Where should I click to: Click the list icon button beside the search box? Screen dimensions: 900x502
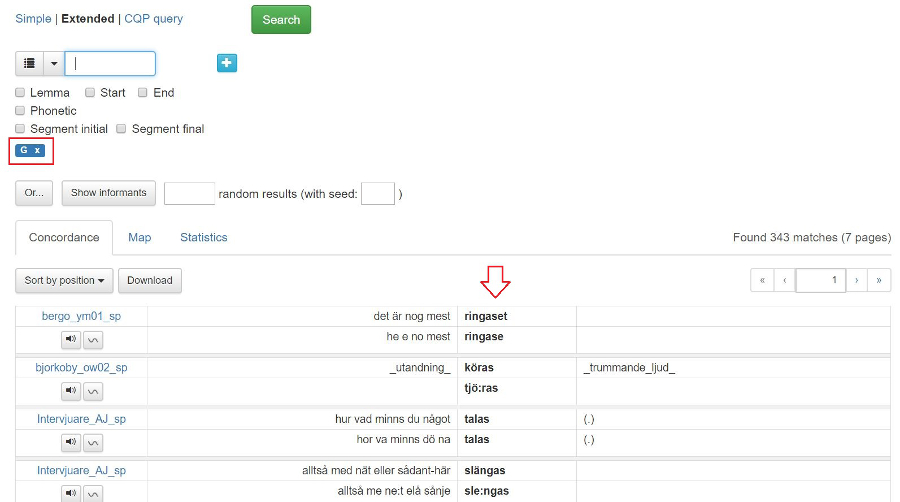tap(29, 63)
